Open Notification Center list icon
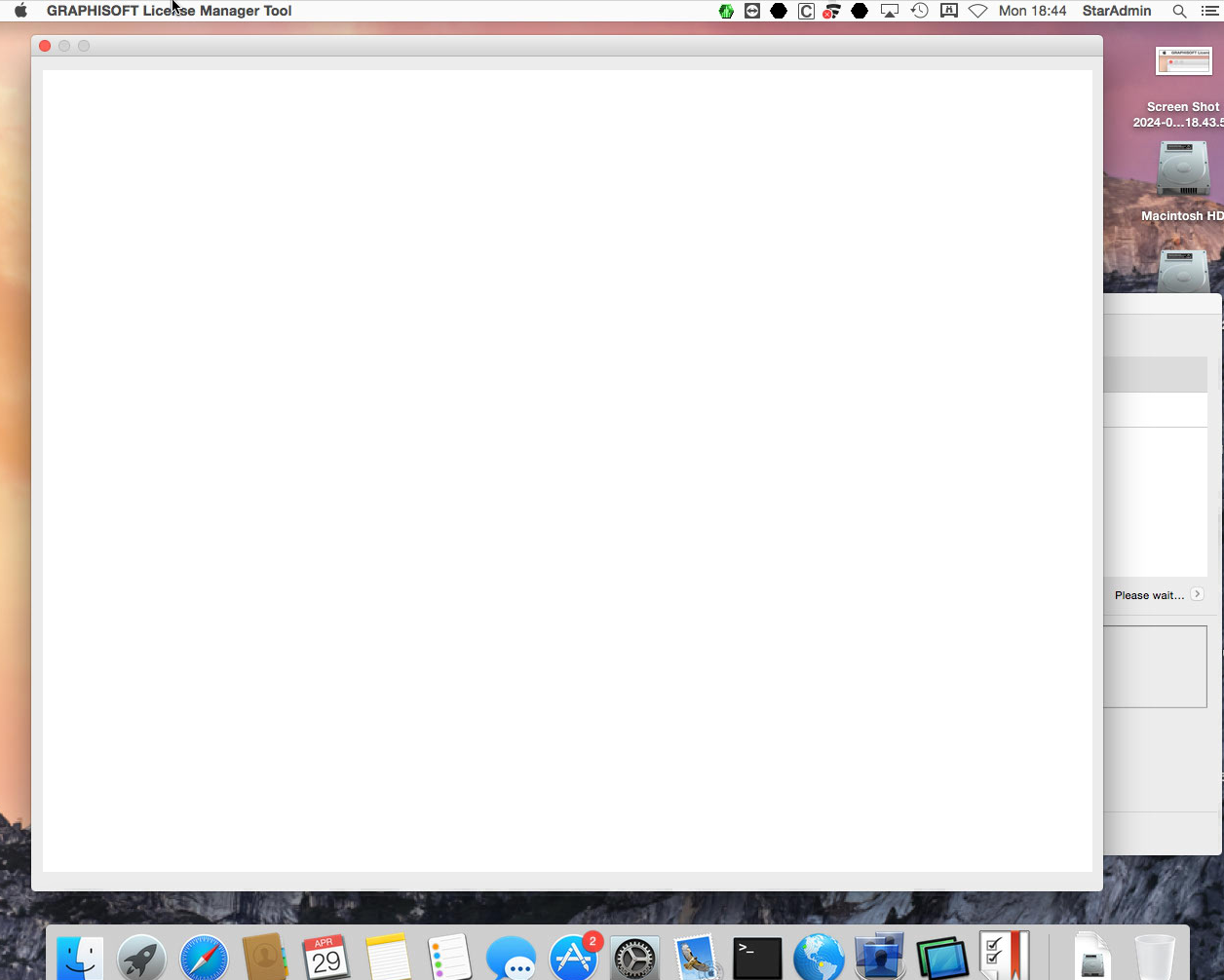Viewport: 1224px width, 980px height. tap(1209, 11)
